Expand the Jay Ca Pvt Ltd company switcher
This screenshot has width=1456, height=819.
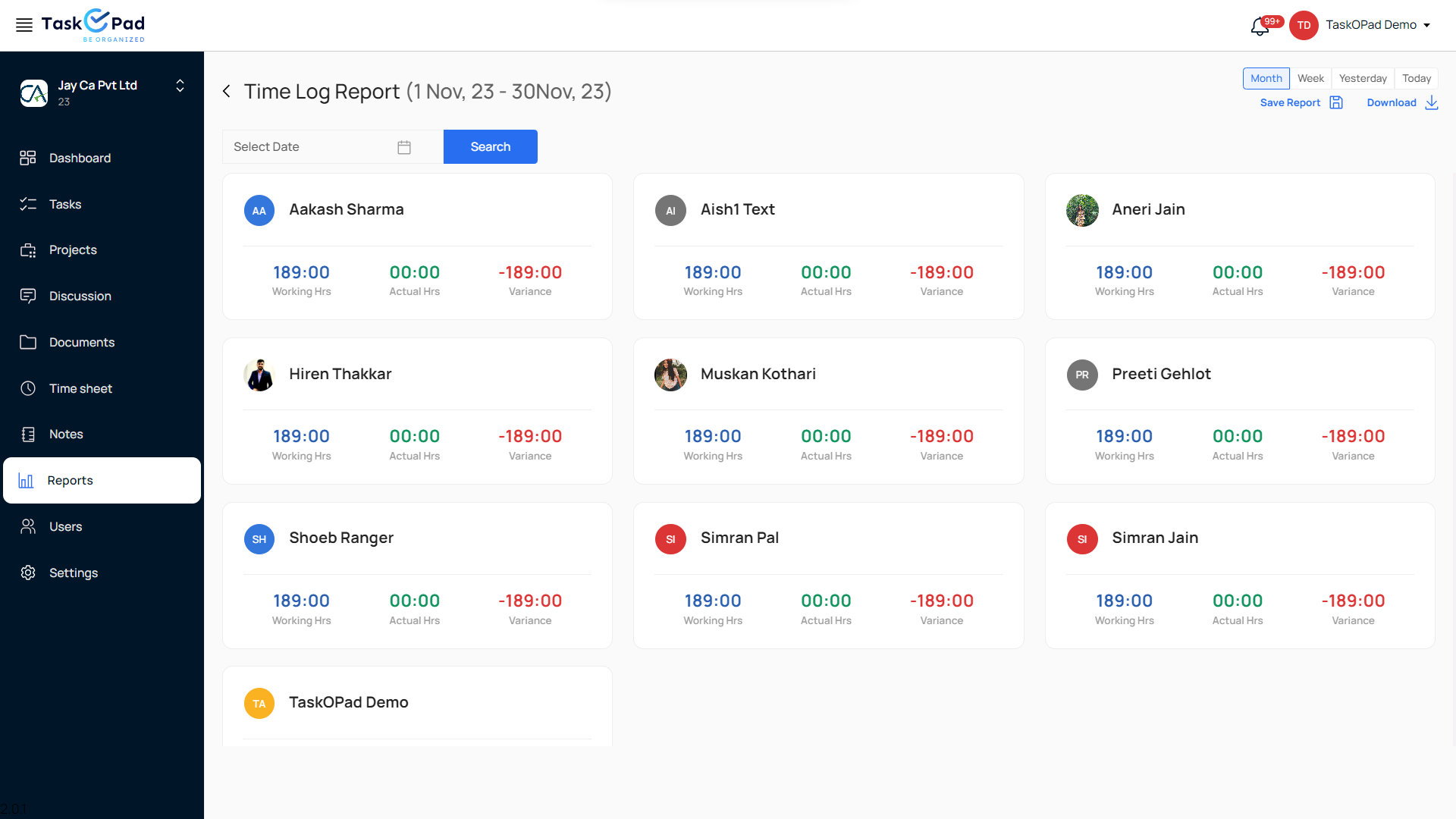(180, 86)
